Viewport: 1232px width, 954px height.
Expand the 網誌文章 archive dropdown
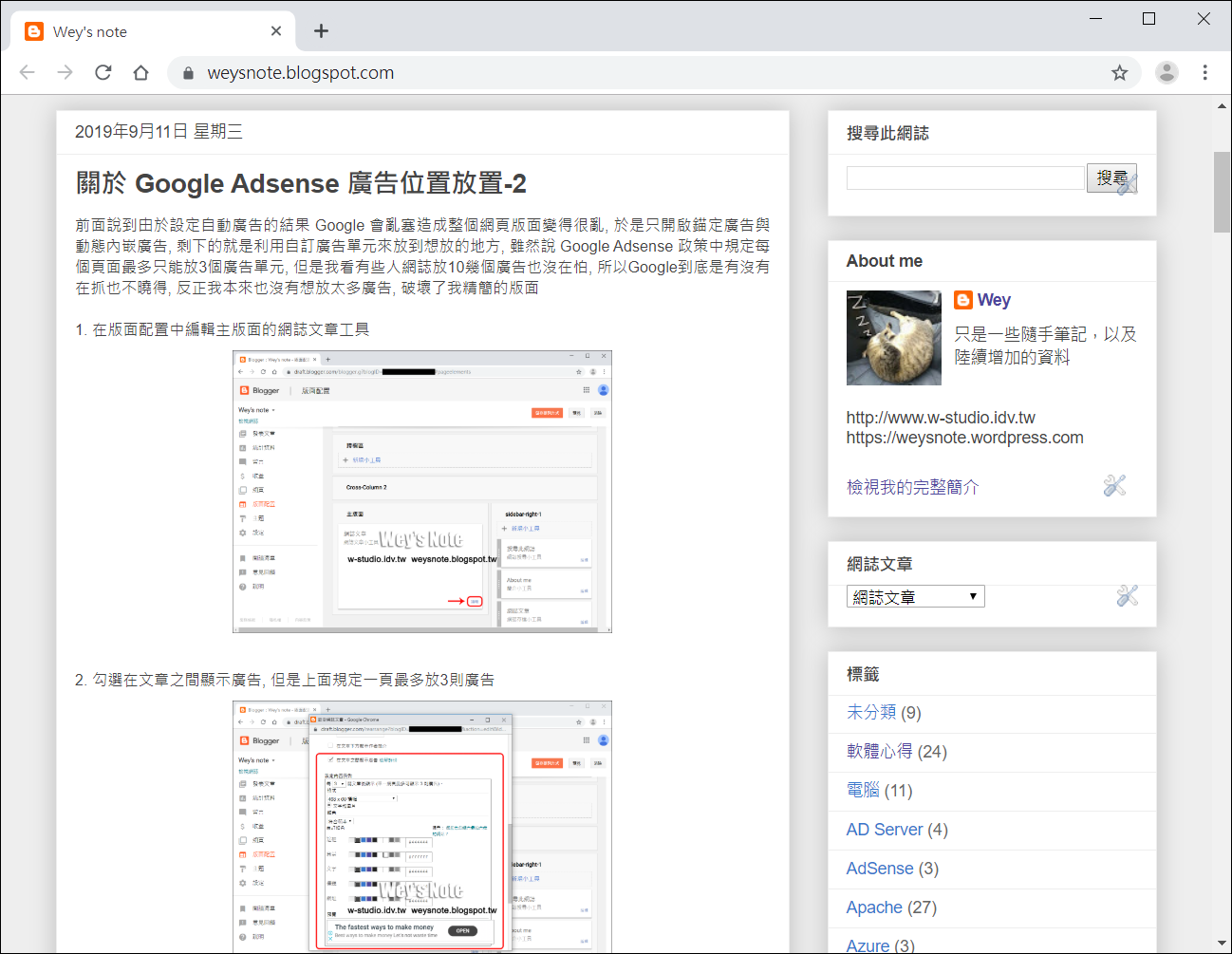916,596
